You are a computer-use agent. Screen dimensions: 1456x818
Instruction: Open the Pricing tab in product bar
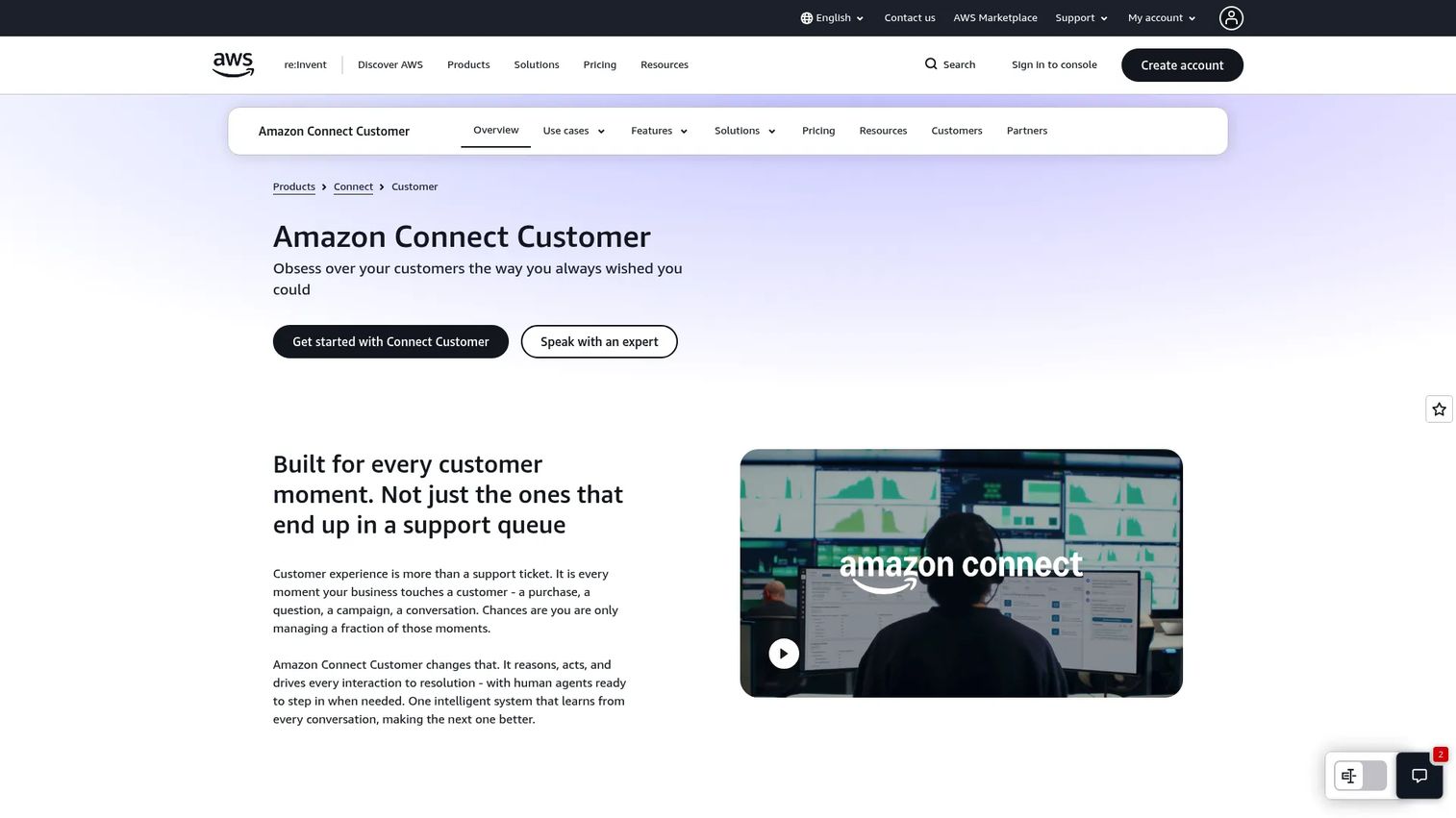[x=818, y=131]
